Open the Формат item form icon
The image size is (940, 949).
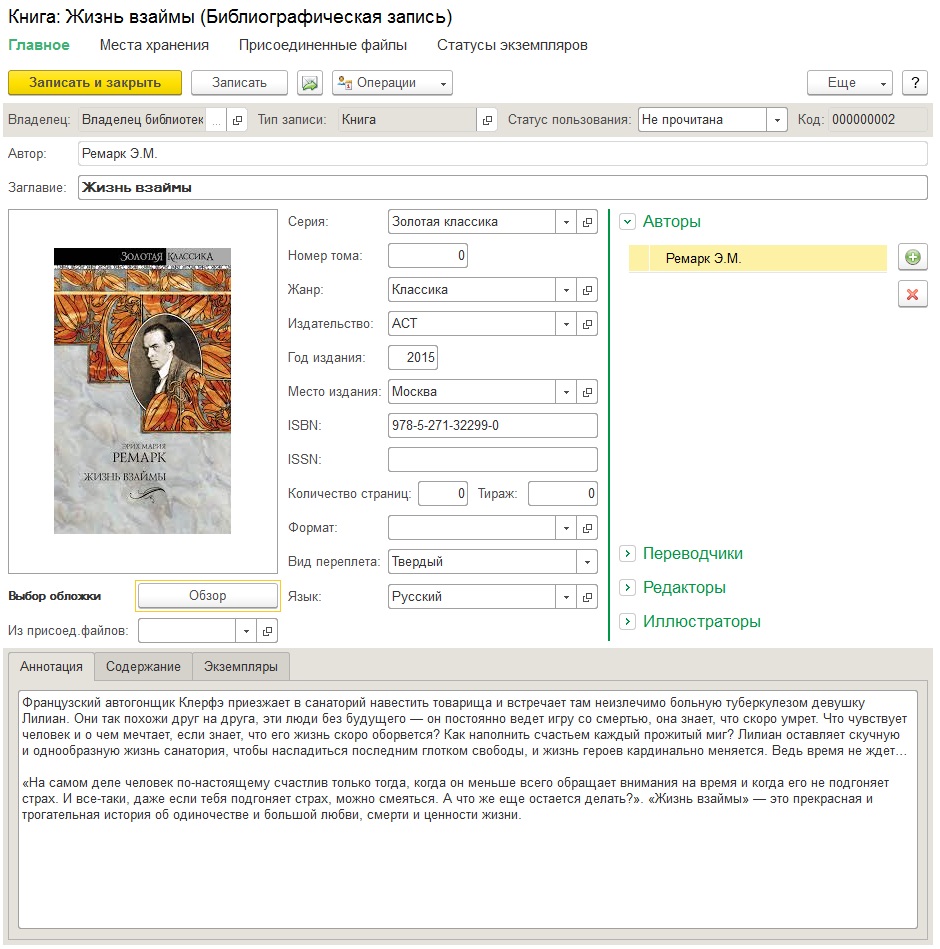587,528
